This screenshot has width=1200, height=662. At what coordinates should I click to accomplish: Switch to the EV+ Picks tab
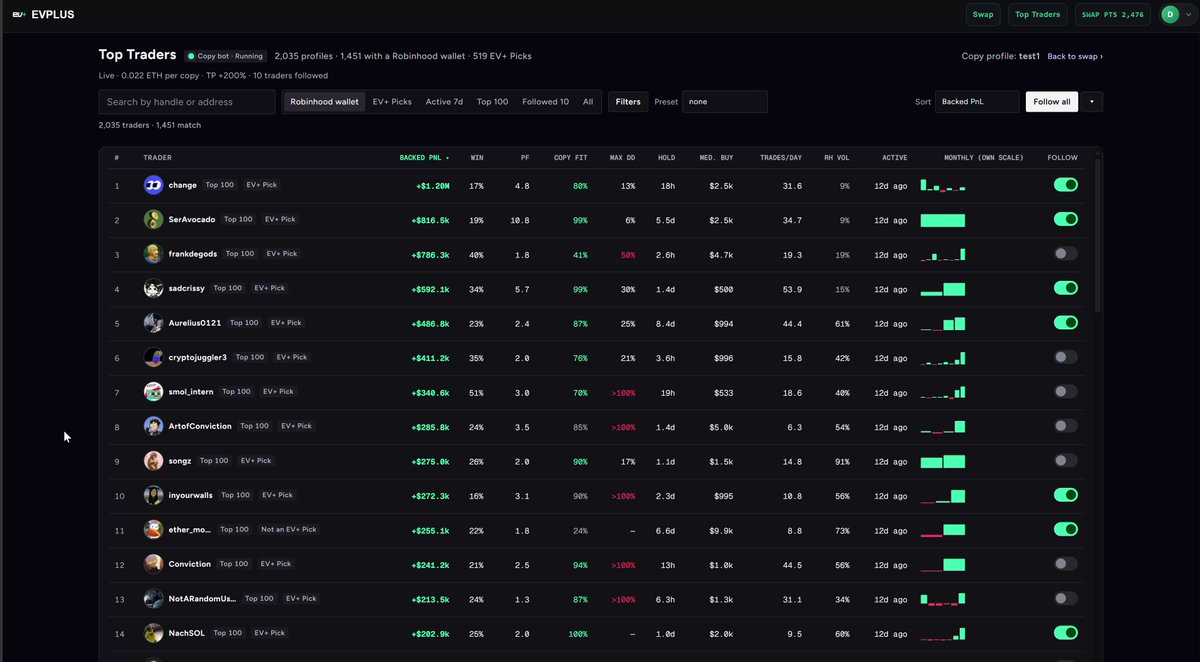pos(392,102)
